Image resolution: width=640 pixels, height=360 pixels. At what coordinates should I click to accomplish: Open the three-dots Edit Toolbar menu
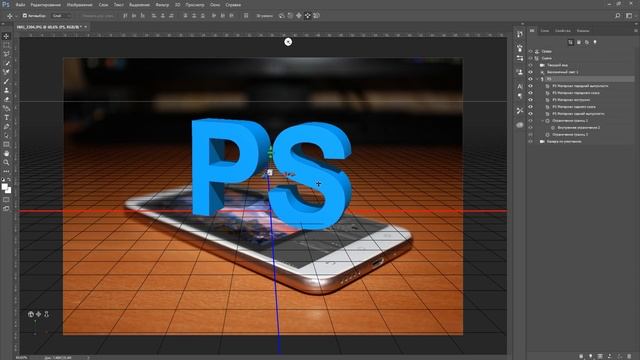pyautogui.click(x=6, y=171)
